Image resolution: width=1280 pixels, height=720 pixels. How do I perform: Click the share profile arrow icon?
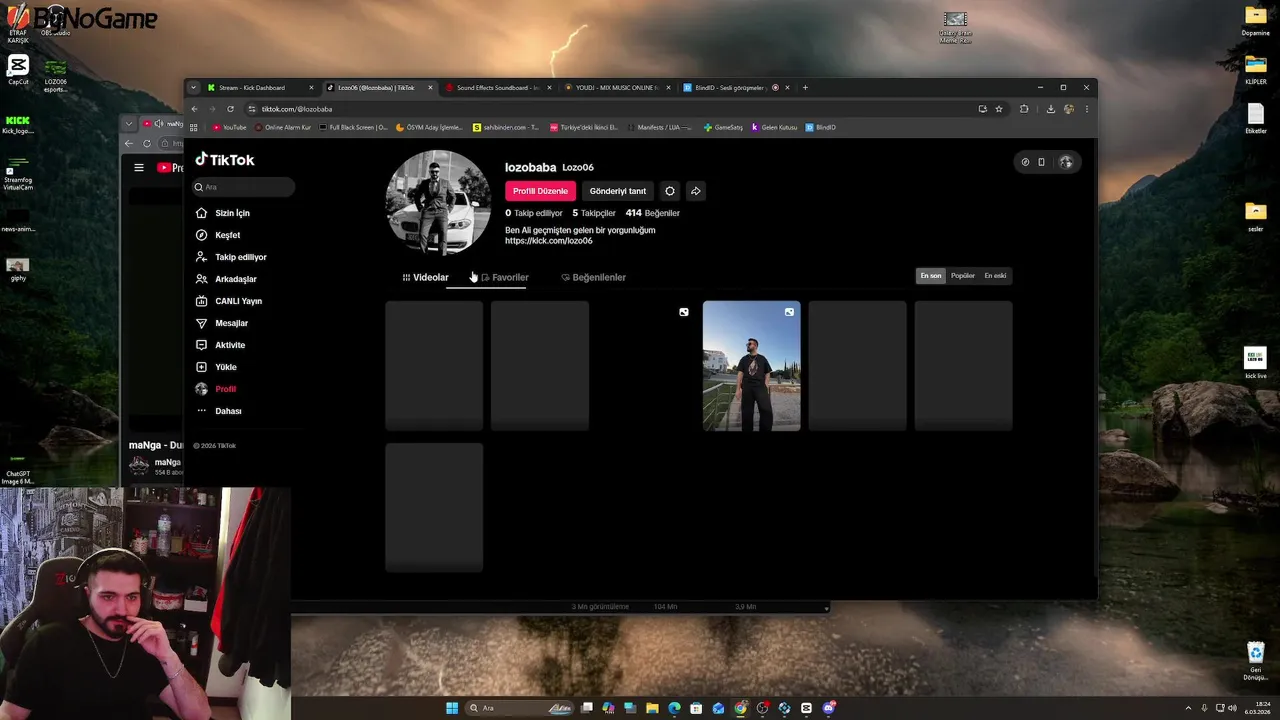coord(696,191)
